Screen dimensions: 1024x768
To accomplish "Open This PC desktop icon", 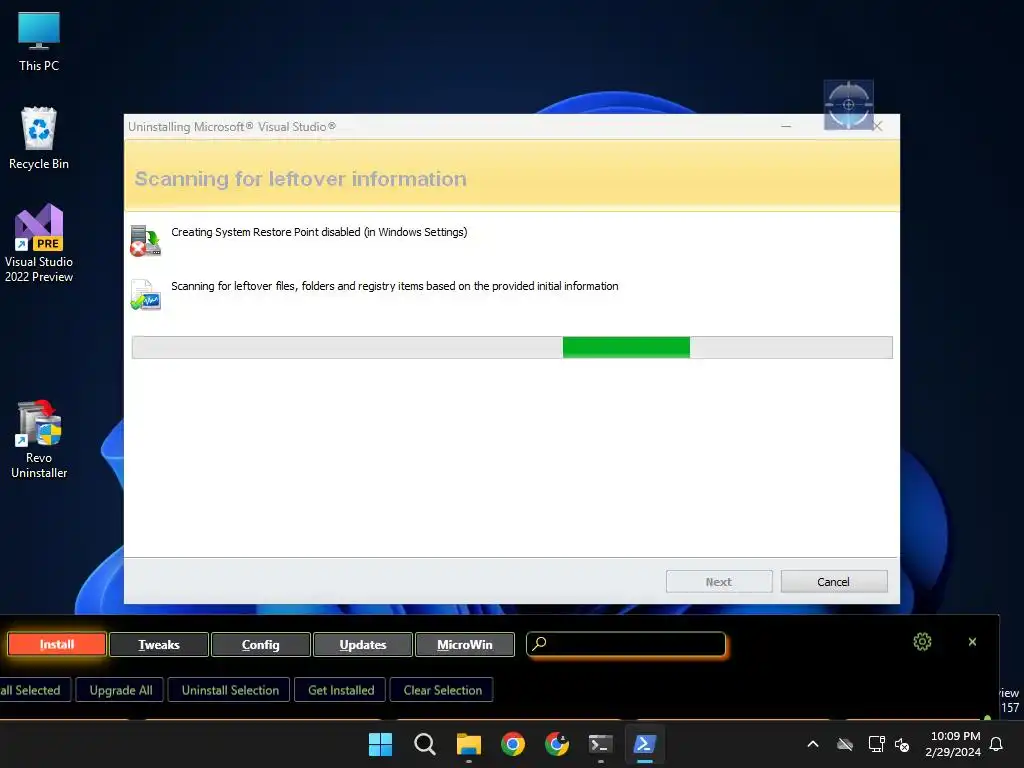I will point(39,41).
